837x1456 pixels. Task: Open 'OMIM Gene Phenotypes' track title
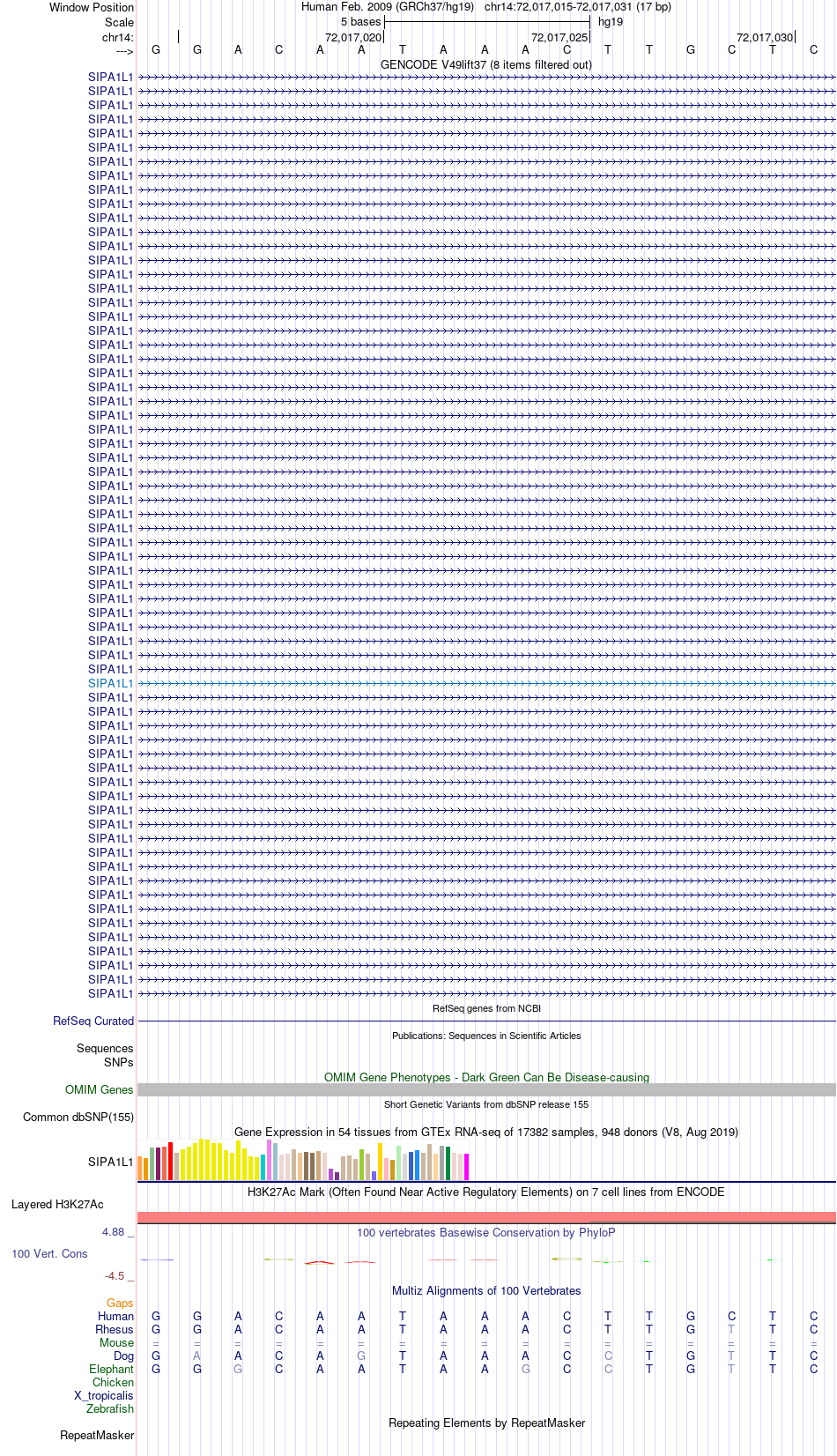(x=486, y=1077)
